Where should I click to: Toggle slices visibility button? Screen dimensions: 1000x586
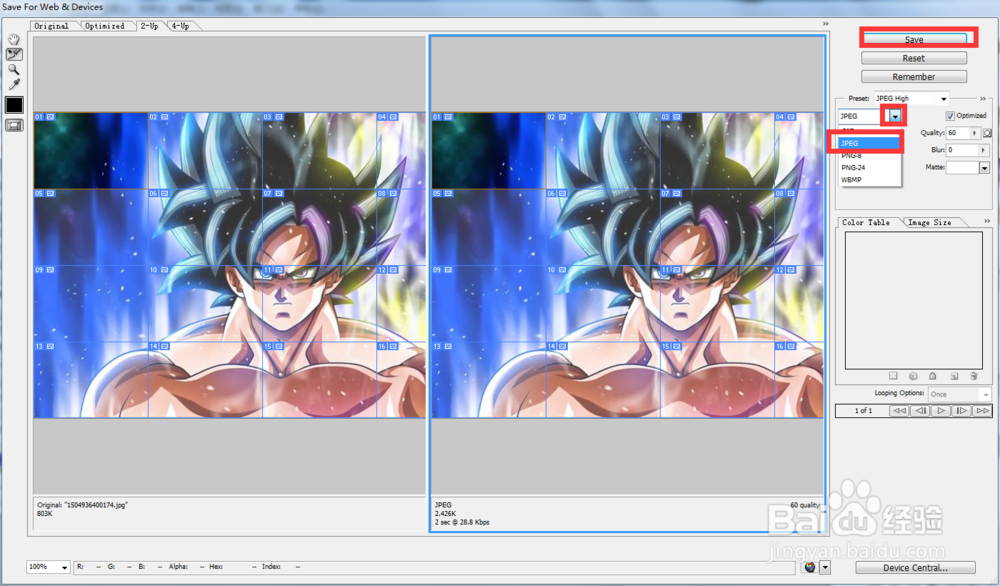pos(14,125)
